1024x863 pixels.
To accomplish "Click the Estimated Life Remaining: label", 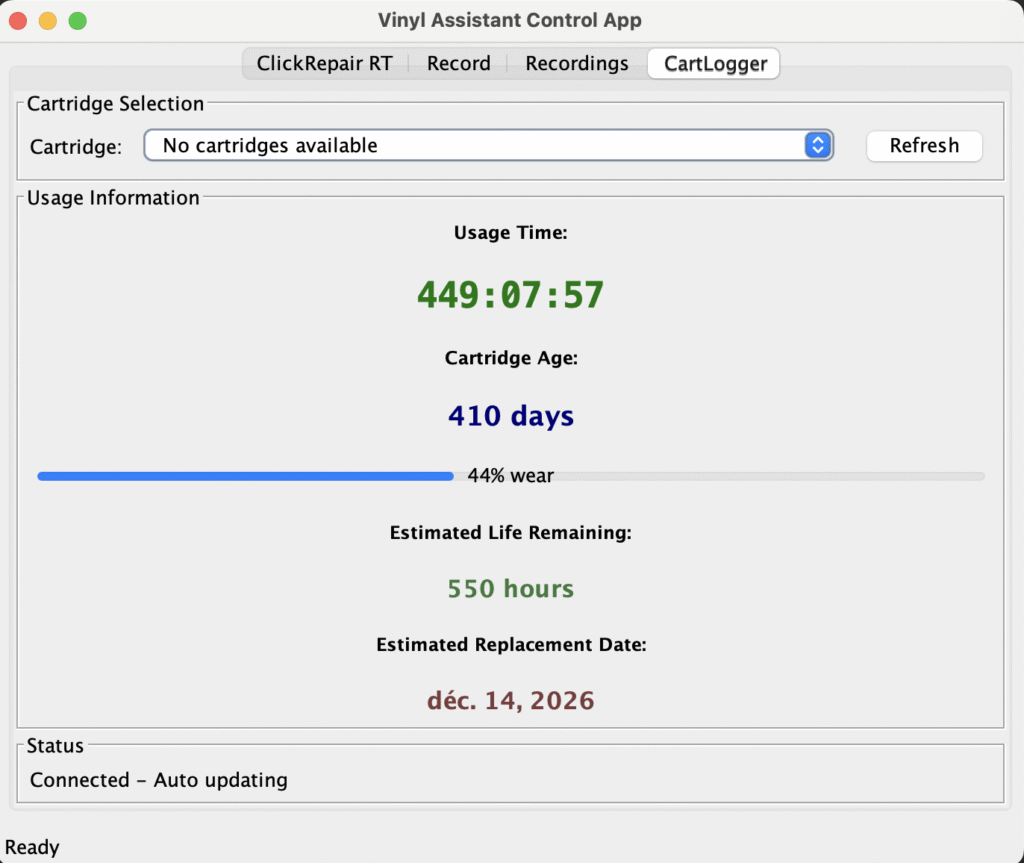I will click(511, 532).
